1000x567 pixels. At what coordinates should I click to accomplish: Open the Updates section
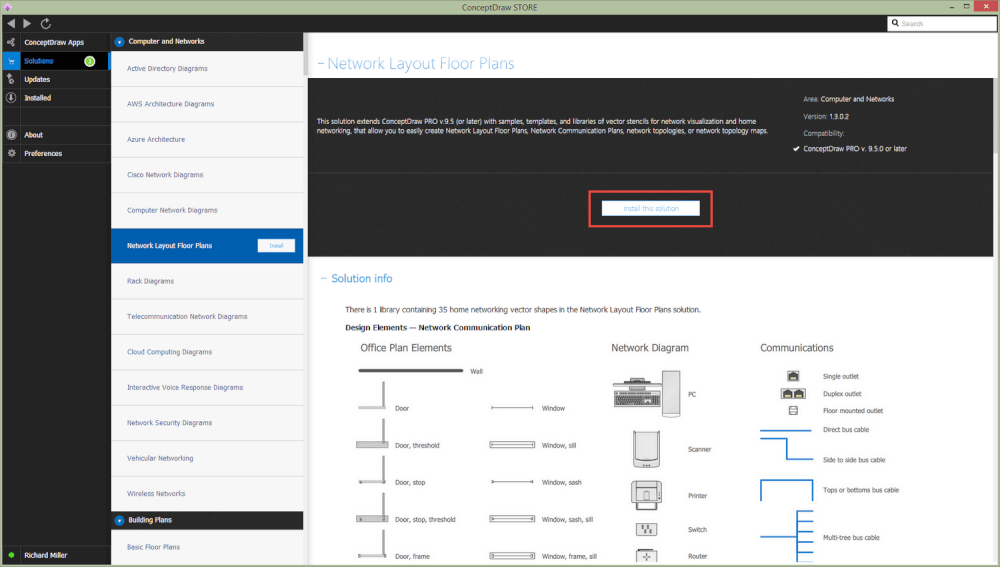[x=37, y=79]
